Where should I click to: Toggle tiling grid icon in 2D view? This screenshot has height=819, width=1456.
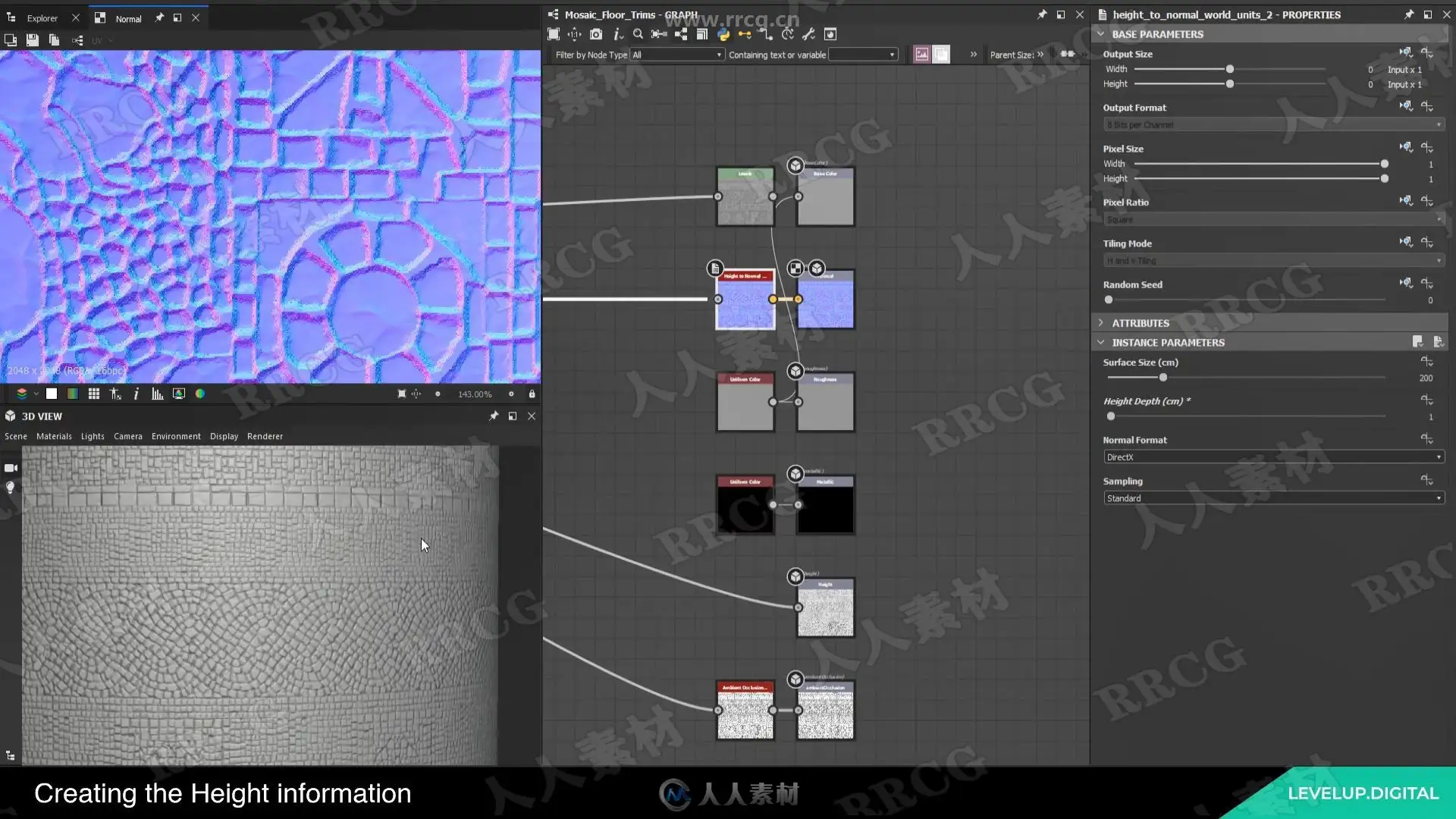[94, 394]
